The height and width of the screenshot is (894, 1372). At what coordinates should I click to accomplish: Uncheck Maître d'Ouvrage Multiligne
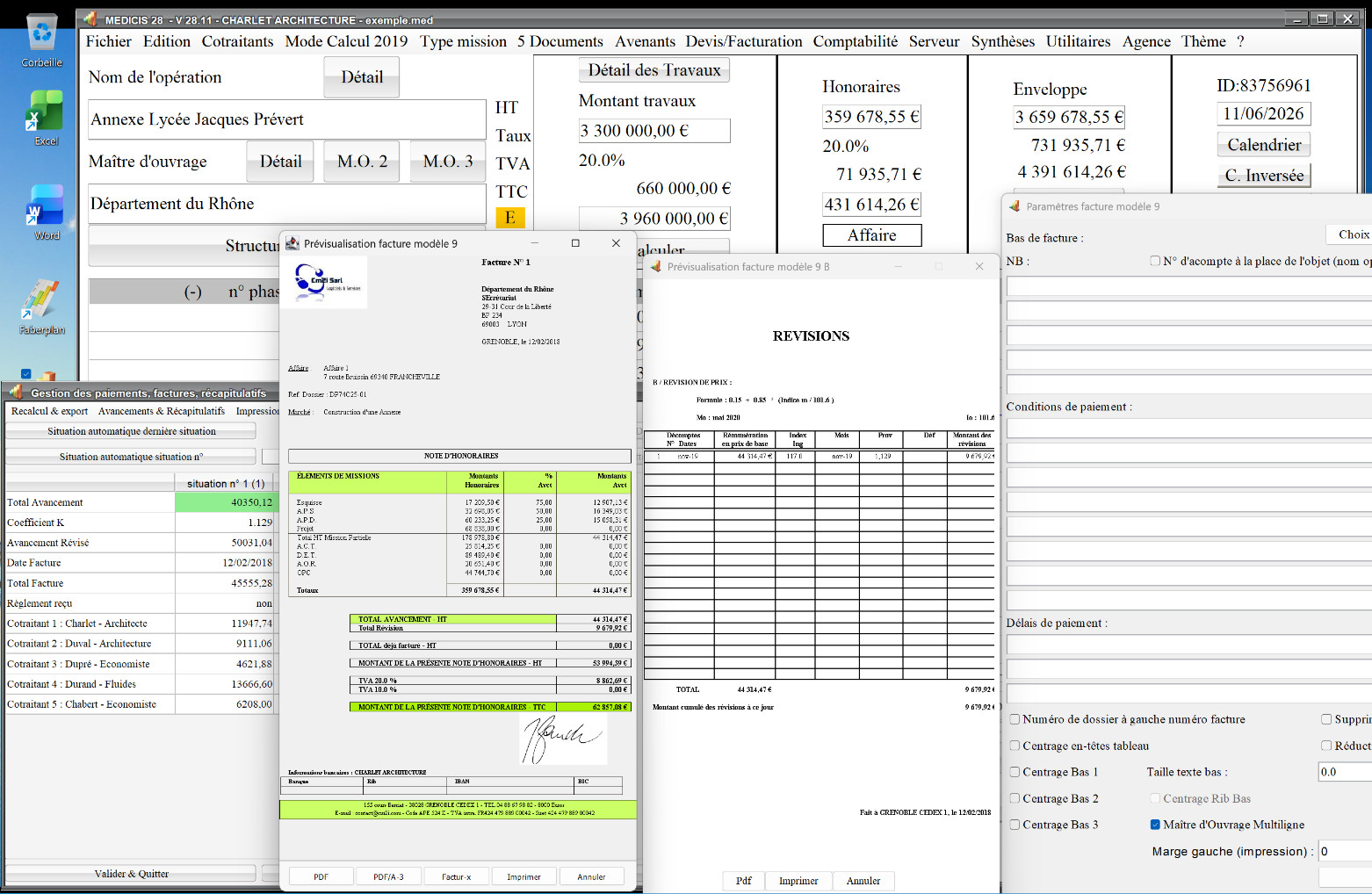click(x=1155, y=825)
